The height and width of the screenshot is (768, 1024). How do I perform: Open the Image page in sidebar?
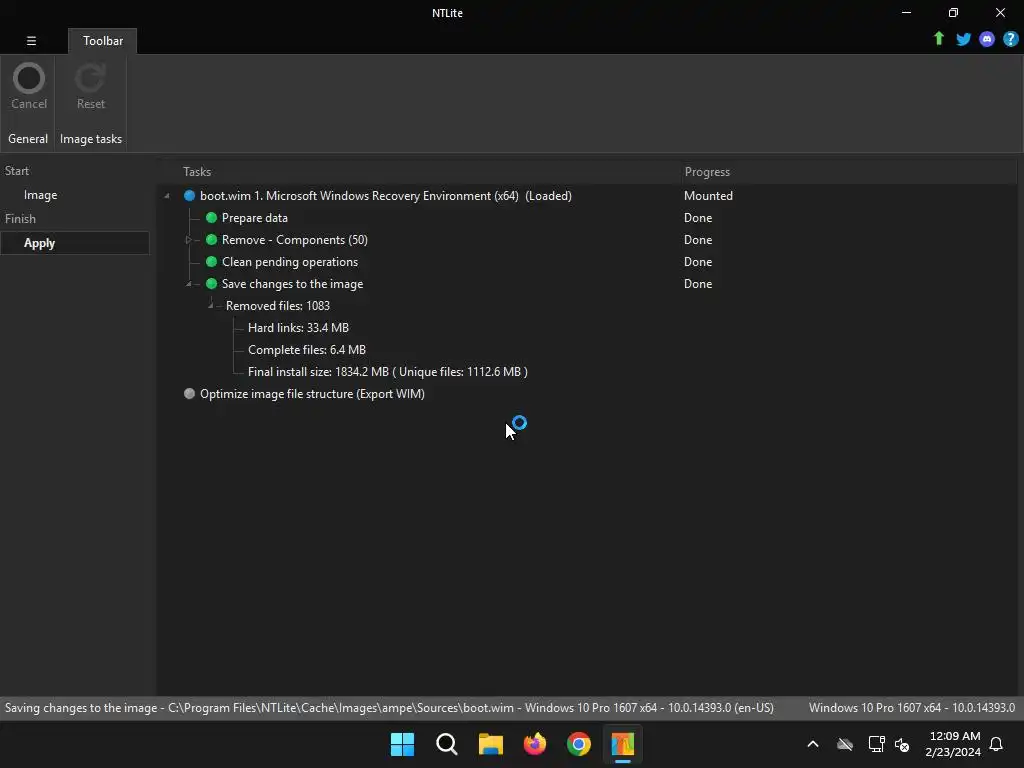click(40, 195)
